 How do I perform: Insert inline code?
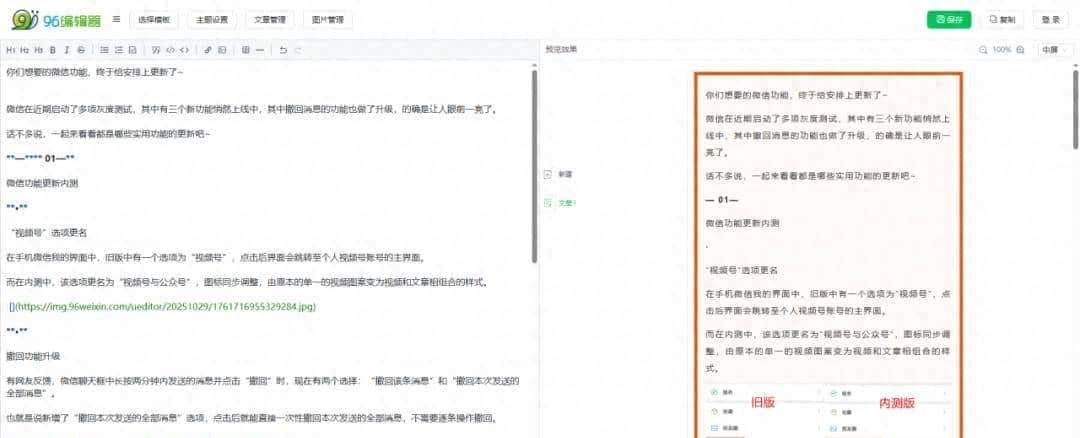point(170,50)
